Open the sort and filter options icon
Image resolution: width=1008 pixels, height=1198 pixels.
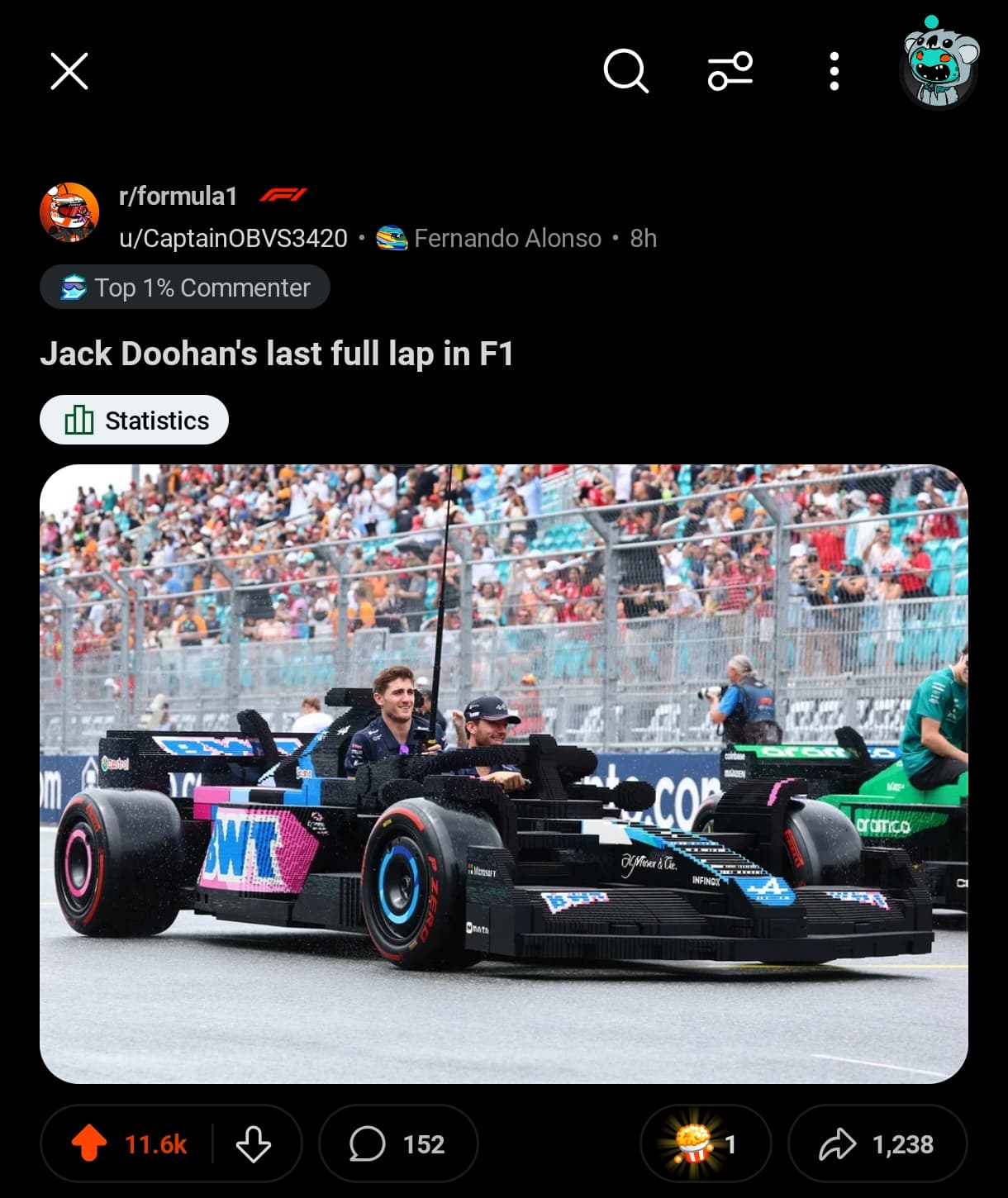pos(730,71)
